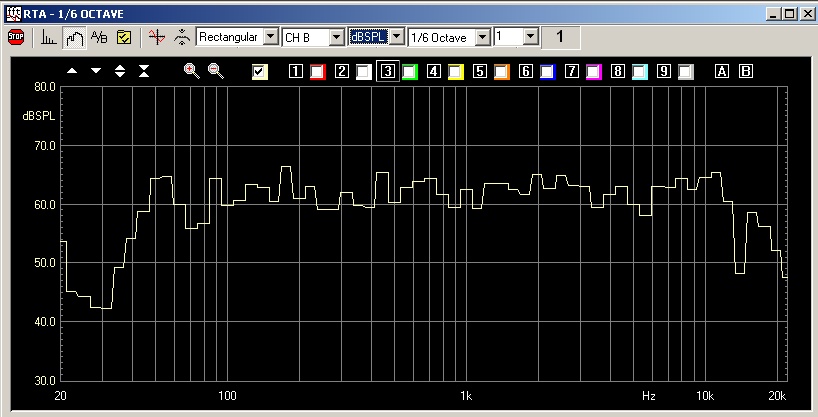Click the memory slot 3 button
818x417 pixels.
[387, 71]
